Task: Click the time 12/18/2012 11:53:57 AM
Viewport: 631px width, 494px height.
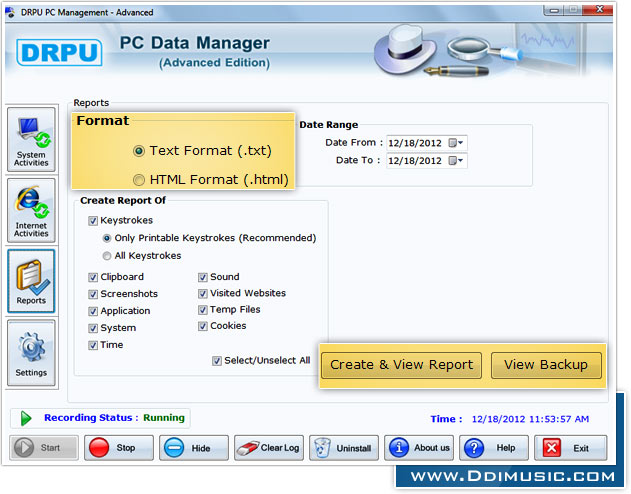Action: point(530,419)
